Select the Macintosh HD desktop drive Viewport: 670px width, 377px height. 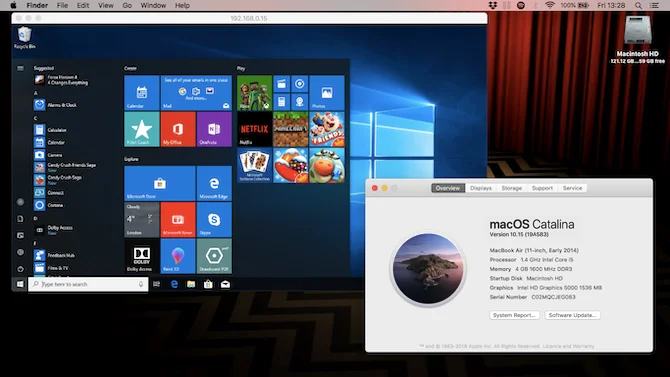point(638,40)
